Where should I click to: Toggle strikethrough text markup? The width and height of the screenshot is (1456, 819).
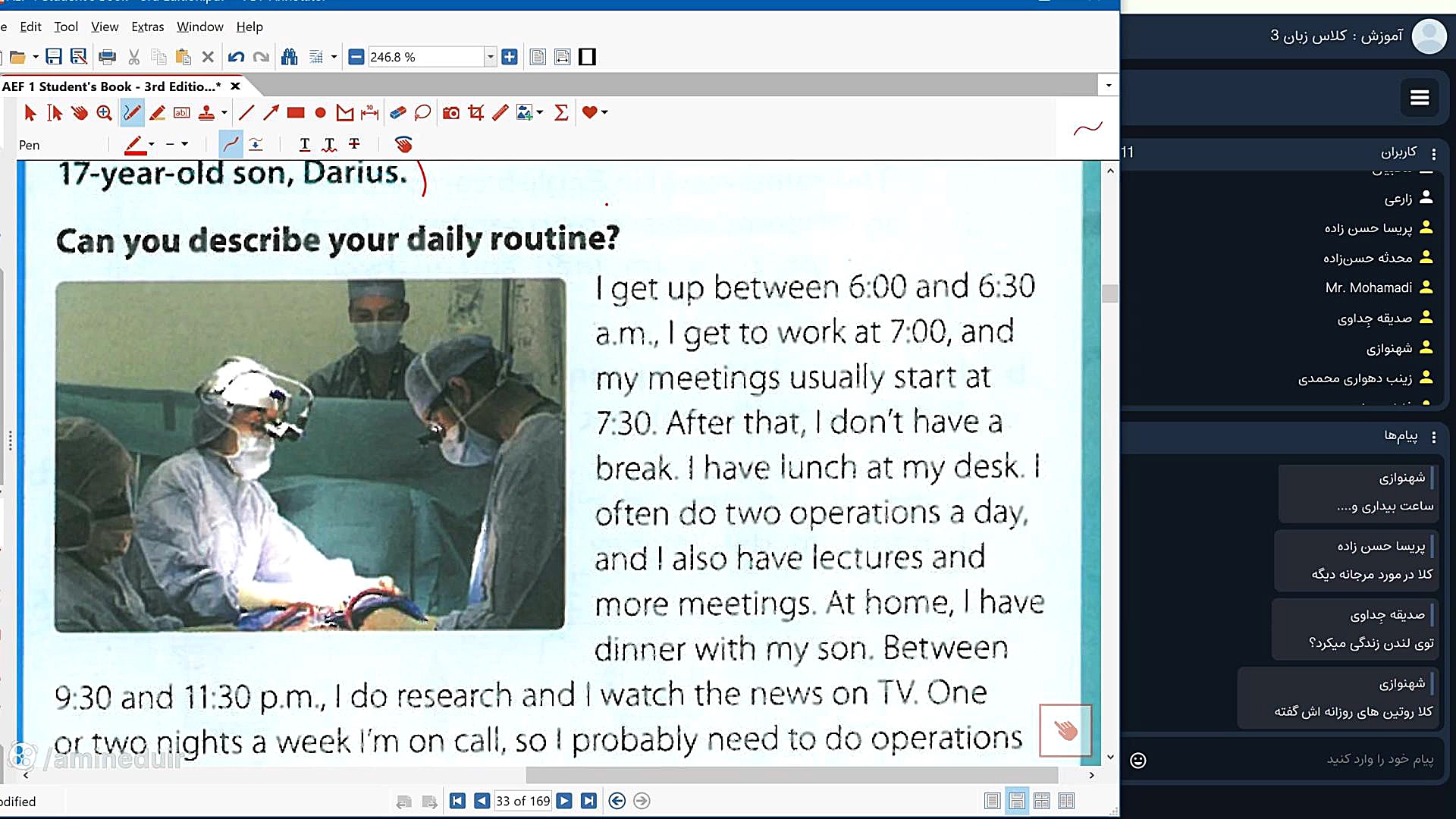pos(354,144)
